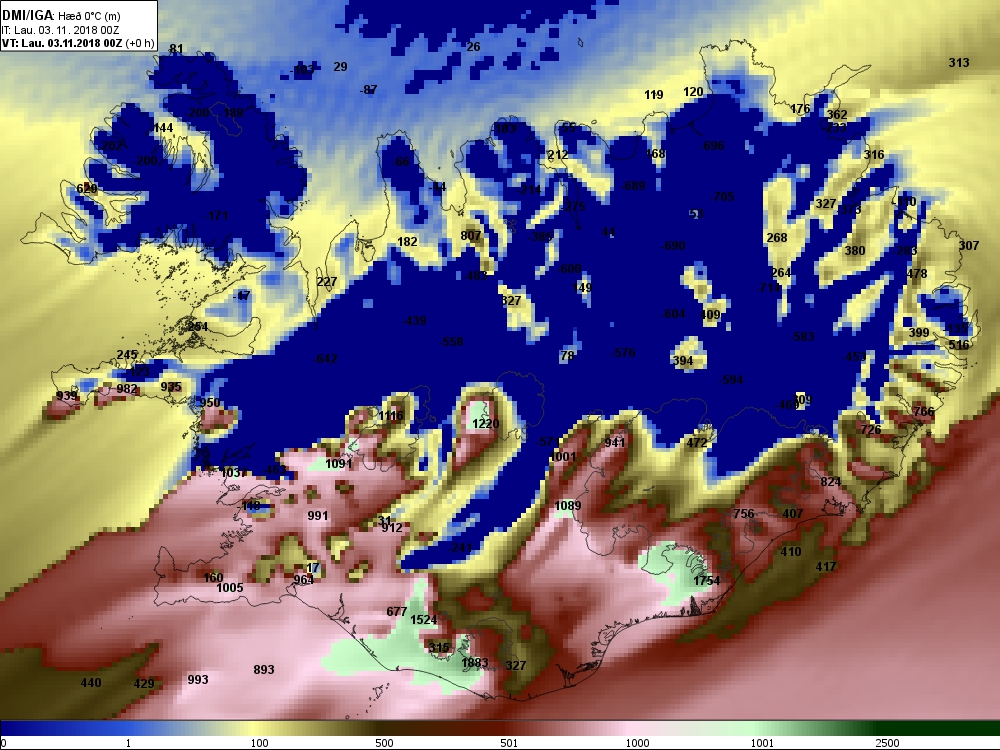Click the map value 964
Viewport: 1000px width, 750px height.
(x=304, y=579)
